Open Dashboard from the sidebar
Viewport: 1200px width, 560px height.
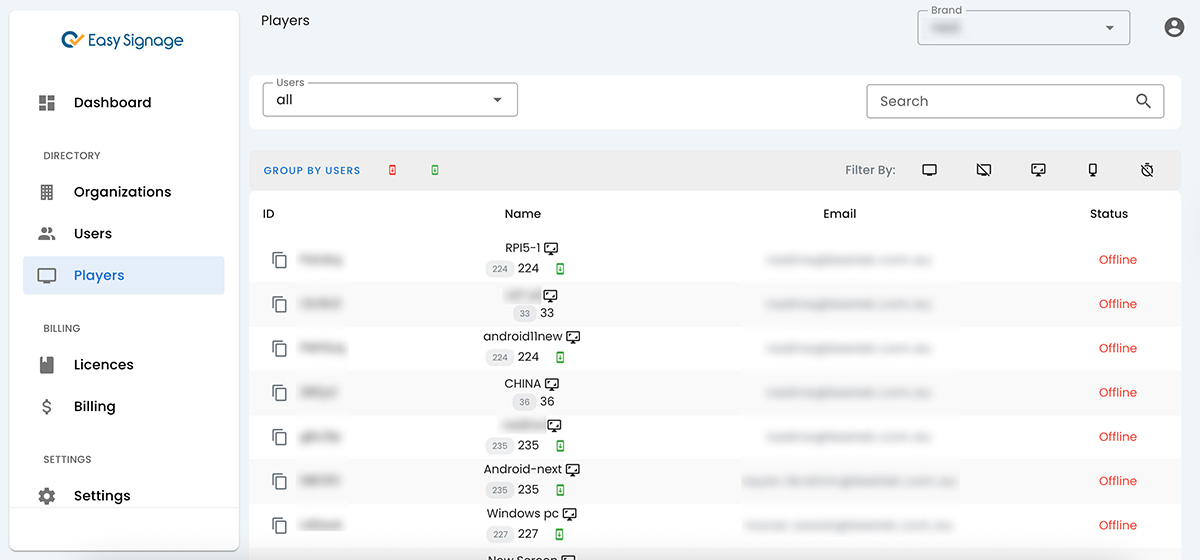point(112,103)
